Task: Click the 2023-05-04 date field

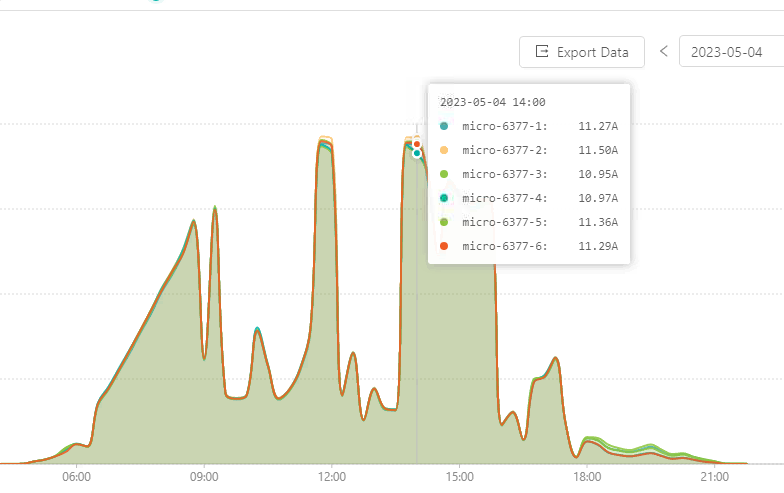Action: point(730,52)
